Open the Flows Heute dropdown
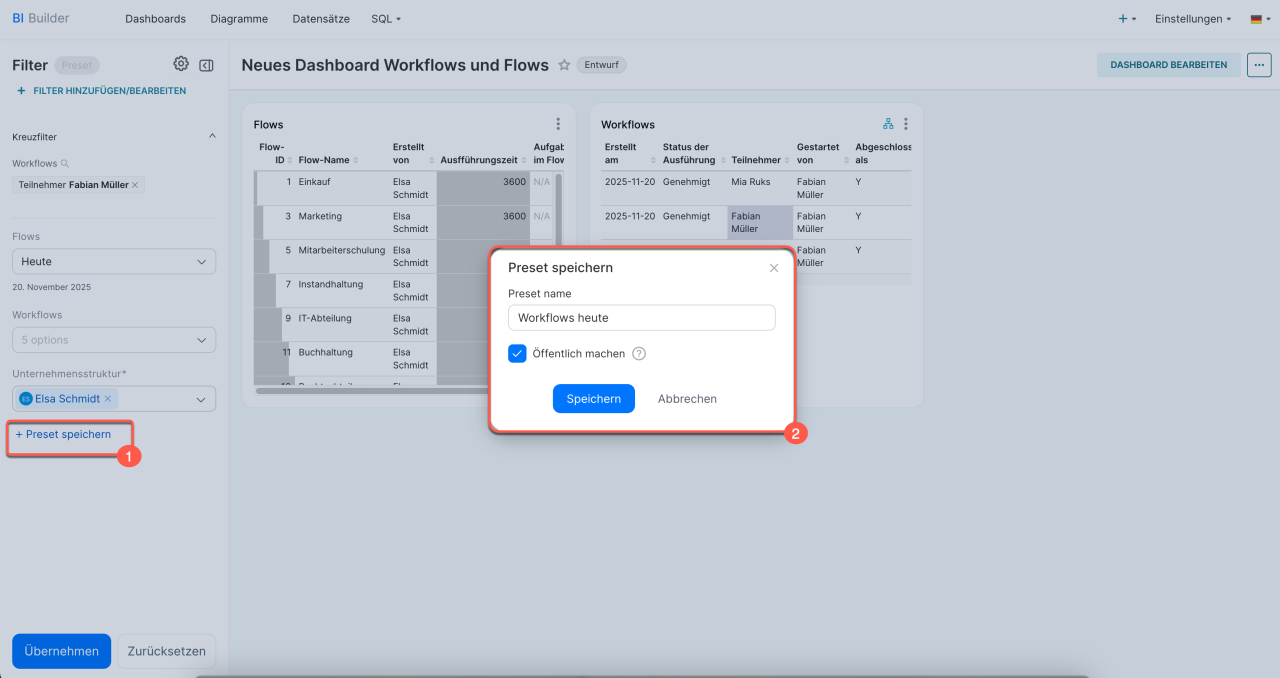The height and width of the screenshot is (678, 1280). pyautogui.click(x=114, y=262)
